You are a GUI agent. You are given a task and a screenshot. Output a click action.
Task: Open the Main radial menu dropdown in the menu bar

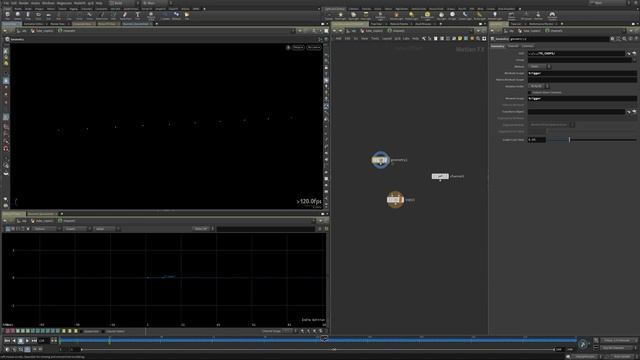(157, 3)
